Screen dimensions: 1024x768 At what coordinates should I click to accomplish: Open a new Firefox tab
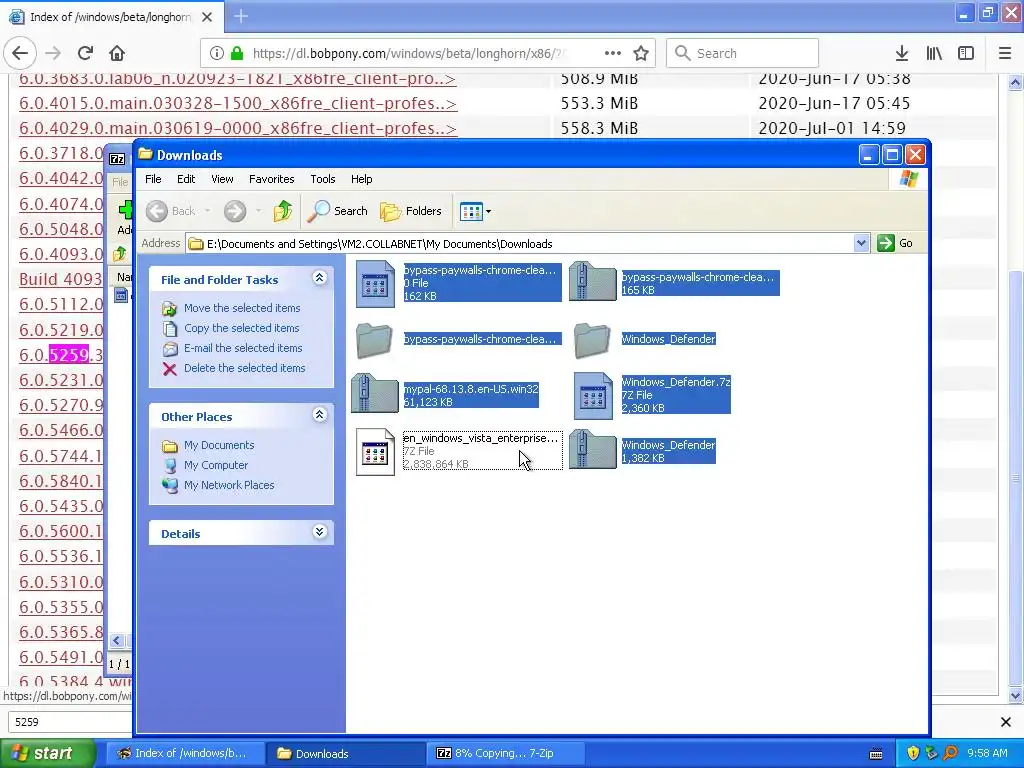coord(240,16)
